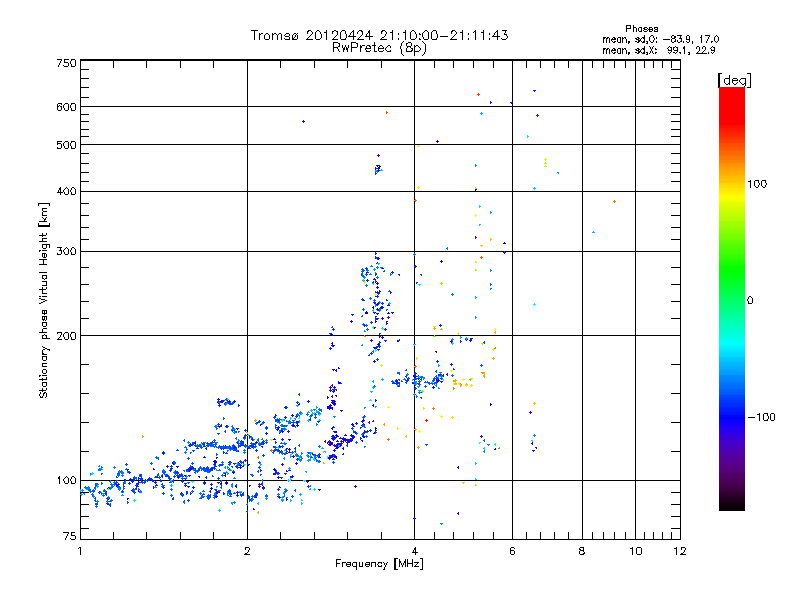
Task: Click the 'Phases' header label
Action: tap(641, 29)
